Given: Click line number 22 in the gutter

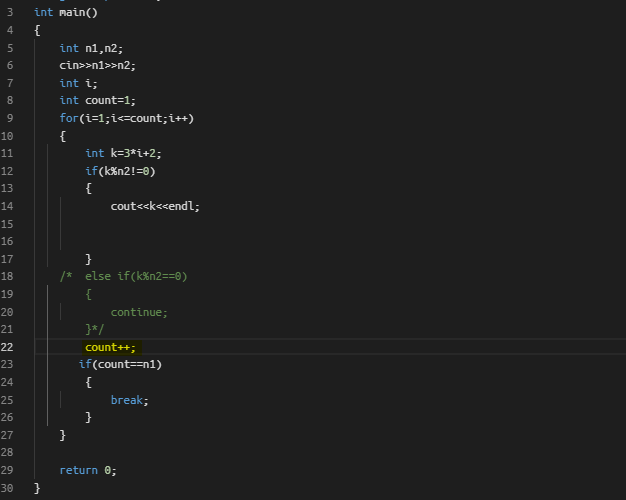Looking at the screenshot, I should click(x=7, y=347).
